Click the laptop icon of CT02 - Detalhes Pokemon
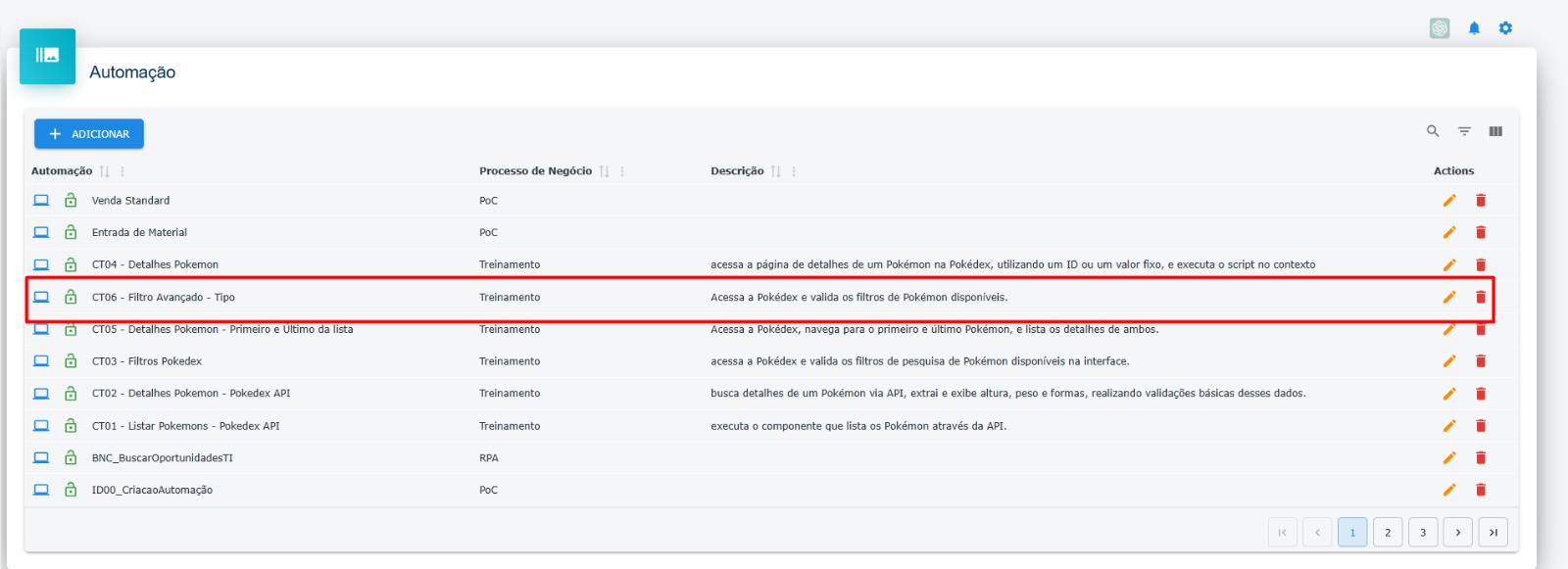Image resolution: width=1568 pixels, height=569 pixels. 41,394
